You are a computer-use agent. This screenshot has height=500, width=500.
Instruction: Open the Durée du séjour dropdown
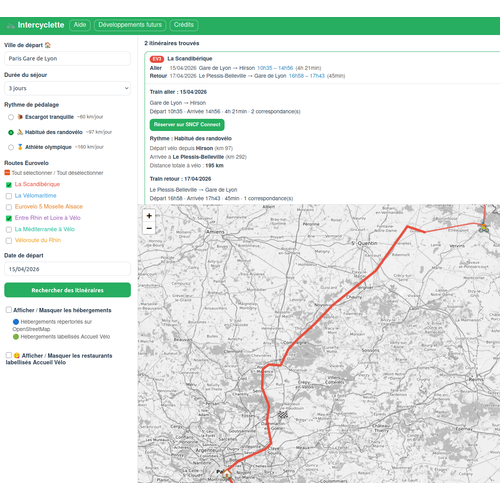[x=67, y=88]
